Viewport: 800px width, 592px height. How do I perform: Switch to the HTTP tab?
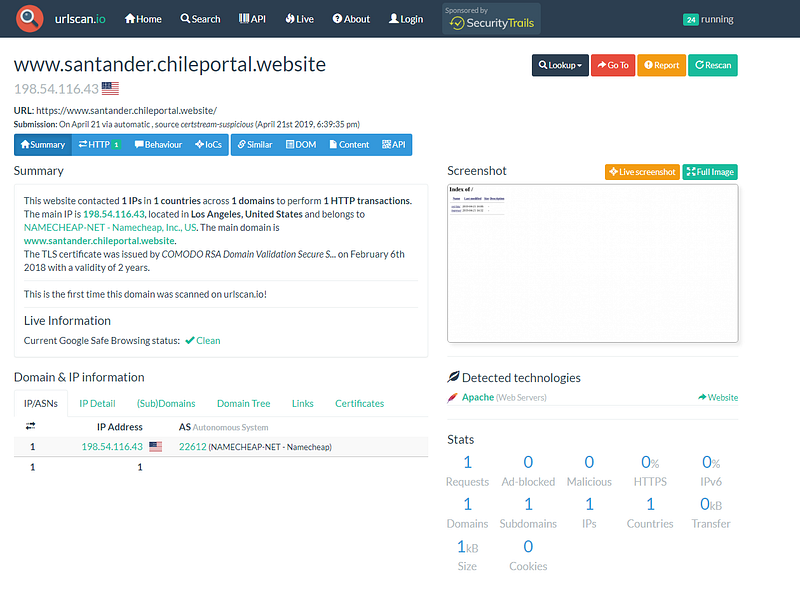[99, 145]
